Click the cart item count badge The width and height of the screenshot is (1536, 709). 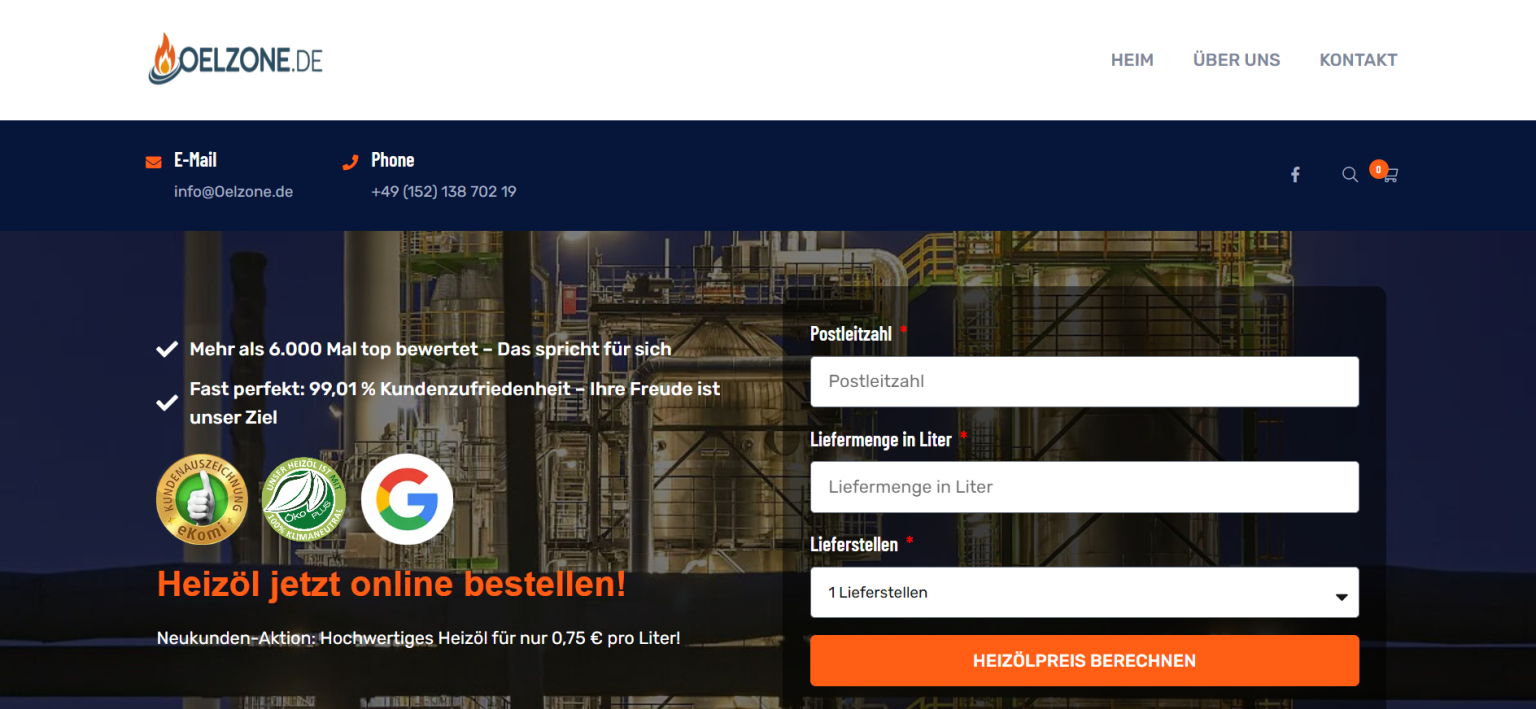tap(1378, 169)
